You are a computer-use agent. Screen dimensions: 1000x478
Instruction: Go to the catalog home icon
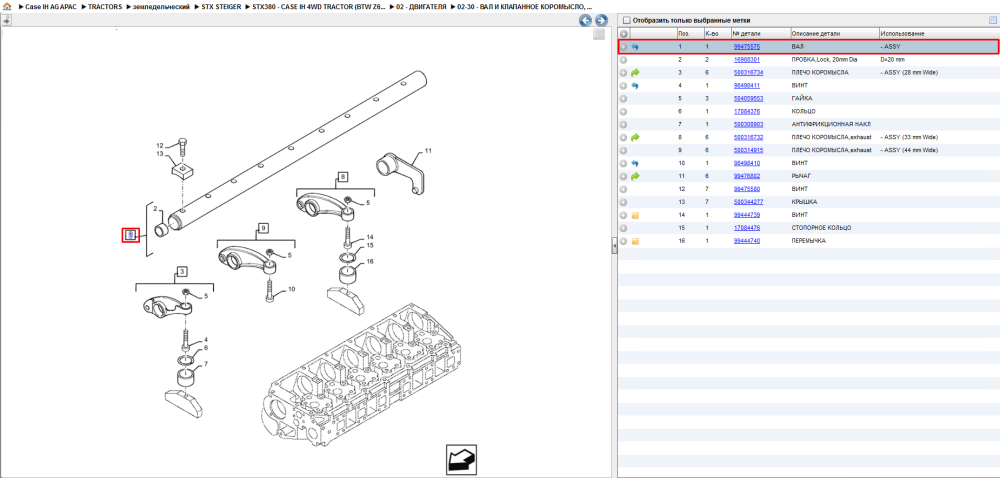click(x=6, y=6)
